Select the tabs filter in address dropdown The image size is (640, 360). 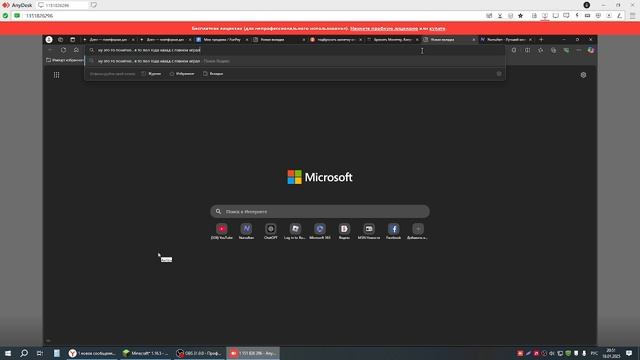coord(213,74)
